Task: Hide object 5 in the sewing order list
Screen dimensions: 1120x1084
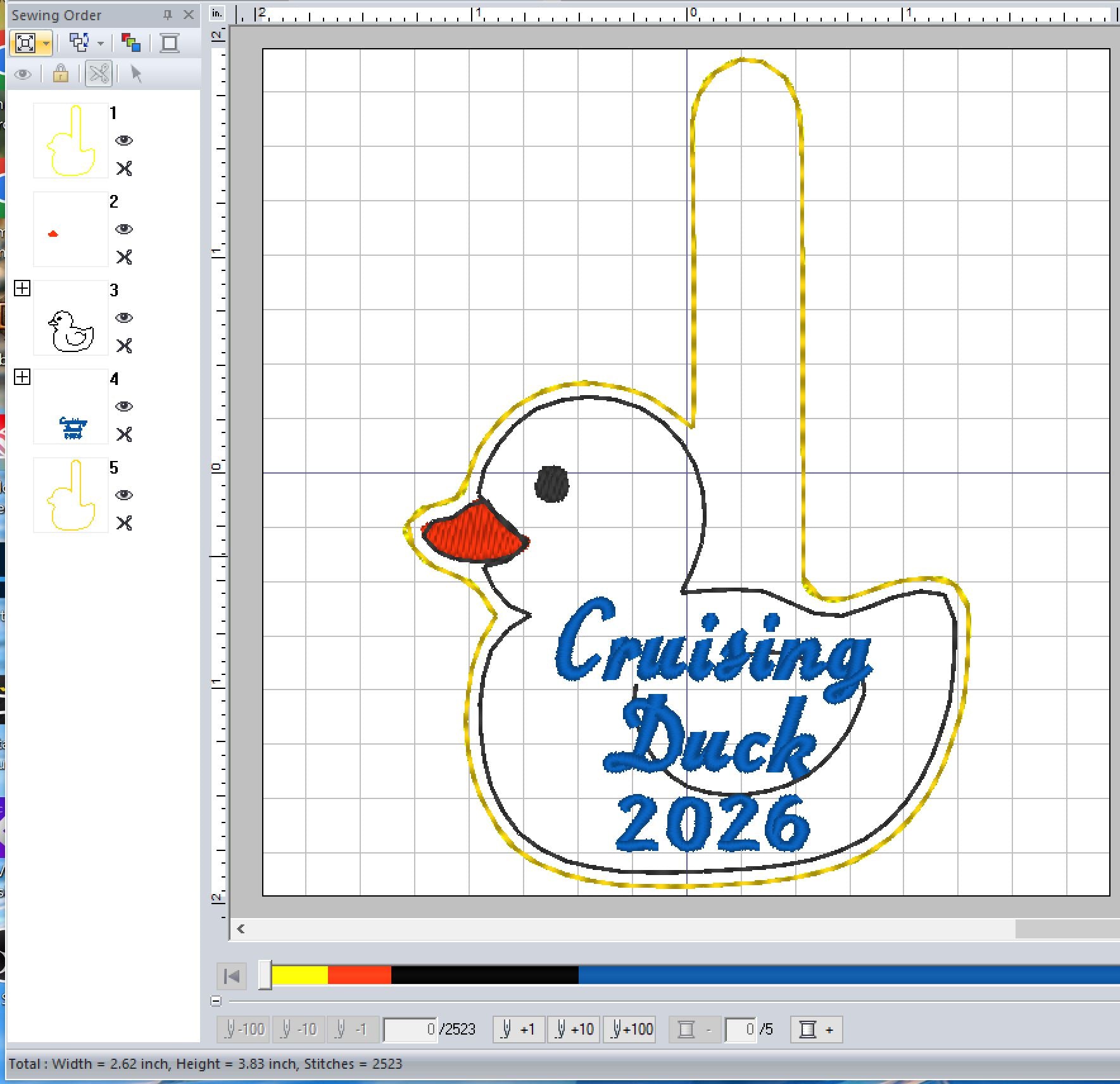Action: click(124, 496)
